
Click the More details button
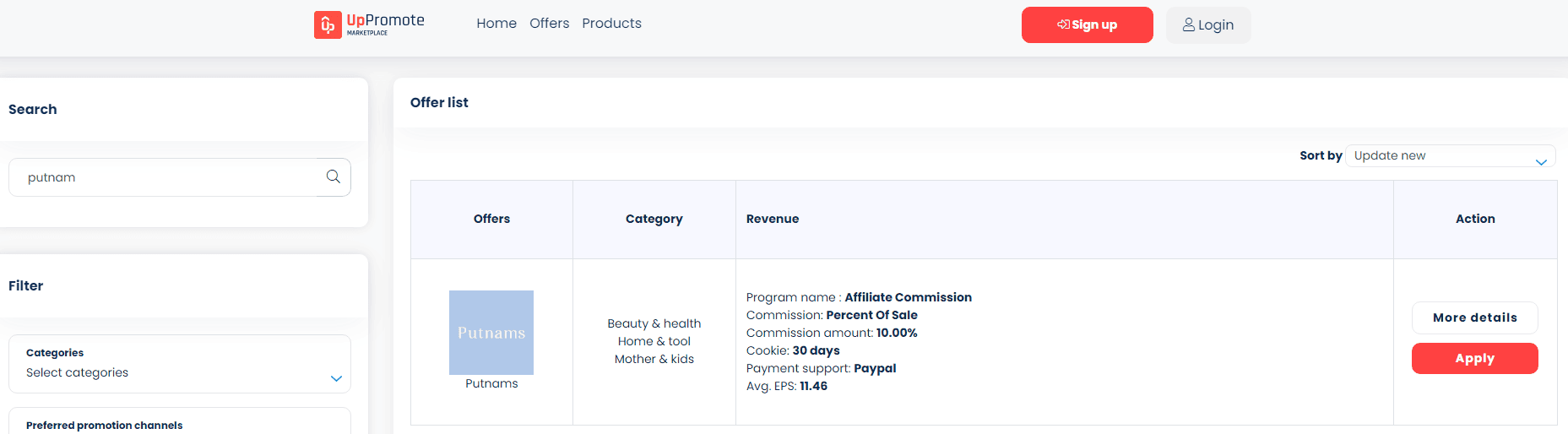click(1475, 317)
